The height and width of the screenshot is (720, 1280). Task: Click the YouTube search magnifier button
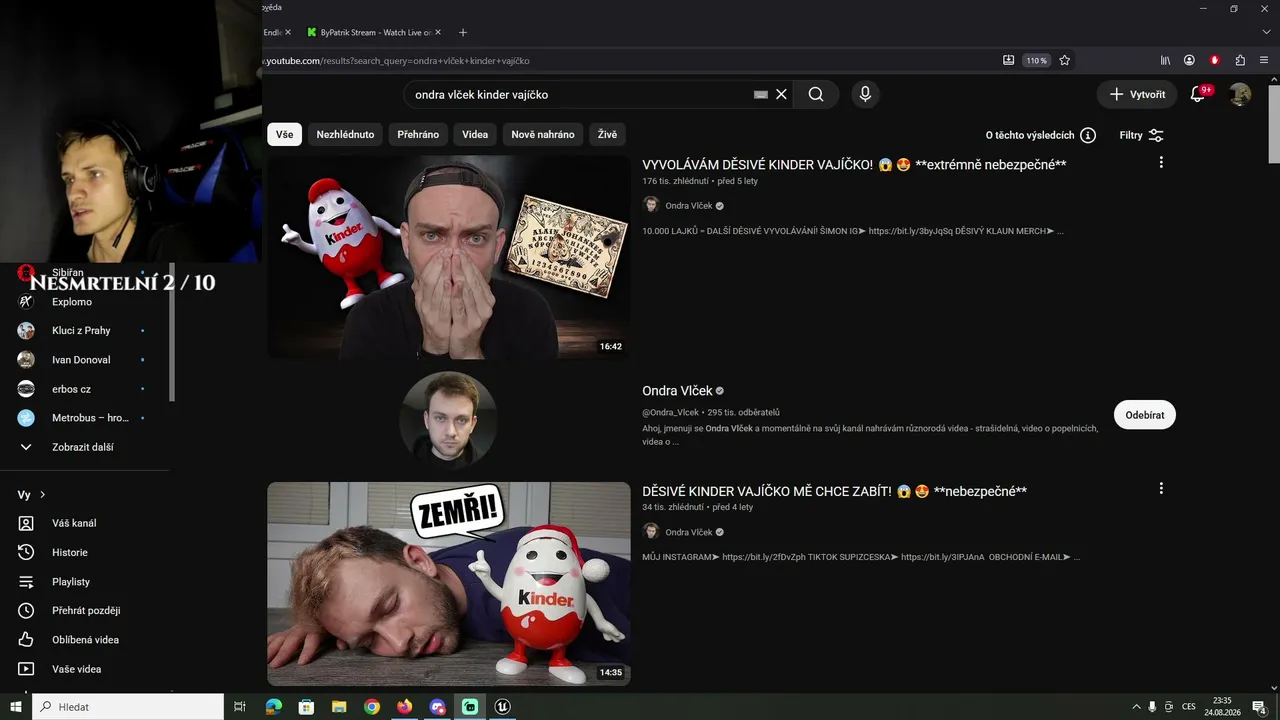coord(816,94)
